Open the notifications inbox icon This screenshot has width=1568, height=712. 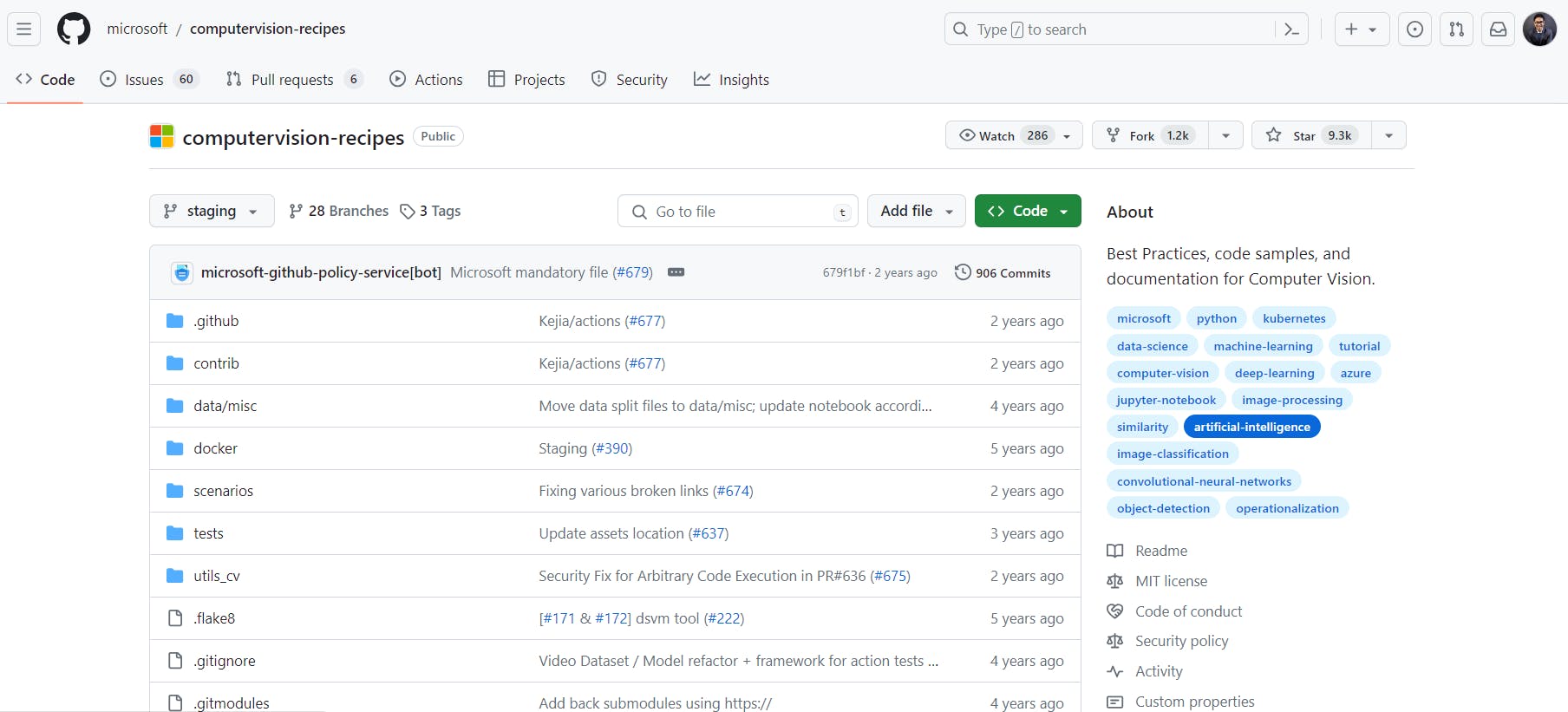[1498, 29]
